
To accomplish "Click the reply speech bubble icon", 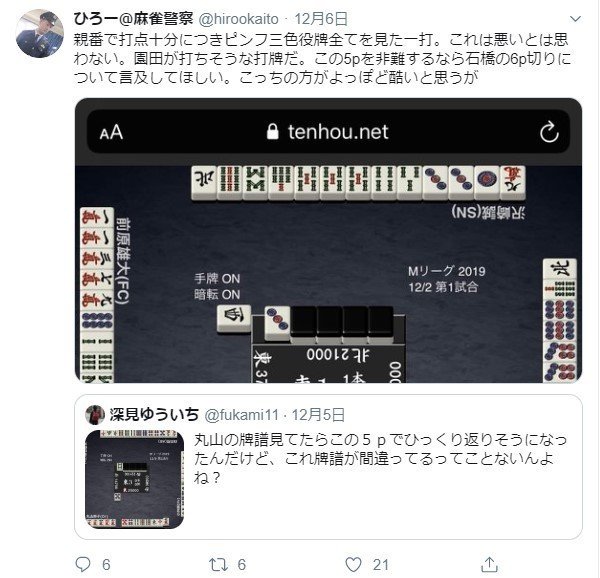I will (83, 564).
